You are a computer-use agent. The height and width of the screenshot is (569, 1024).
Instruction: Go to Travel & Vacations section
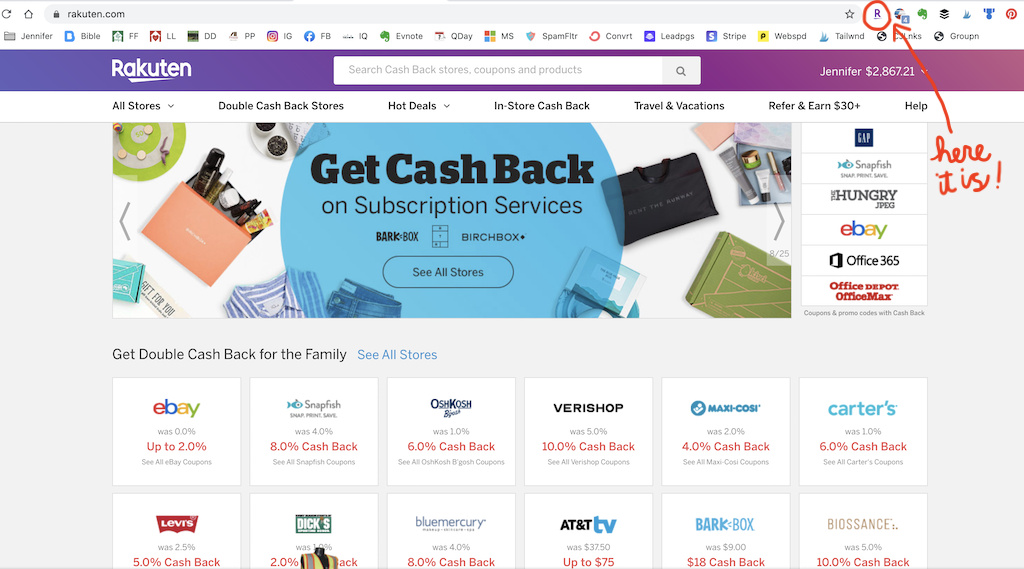[679, 106]
